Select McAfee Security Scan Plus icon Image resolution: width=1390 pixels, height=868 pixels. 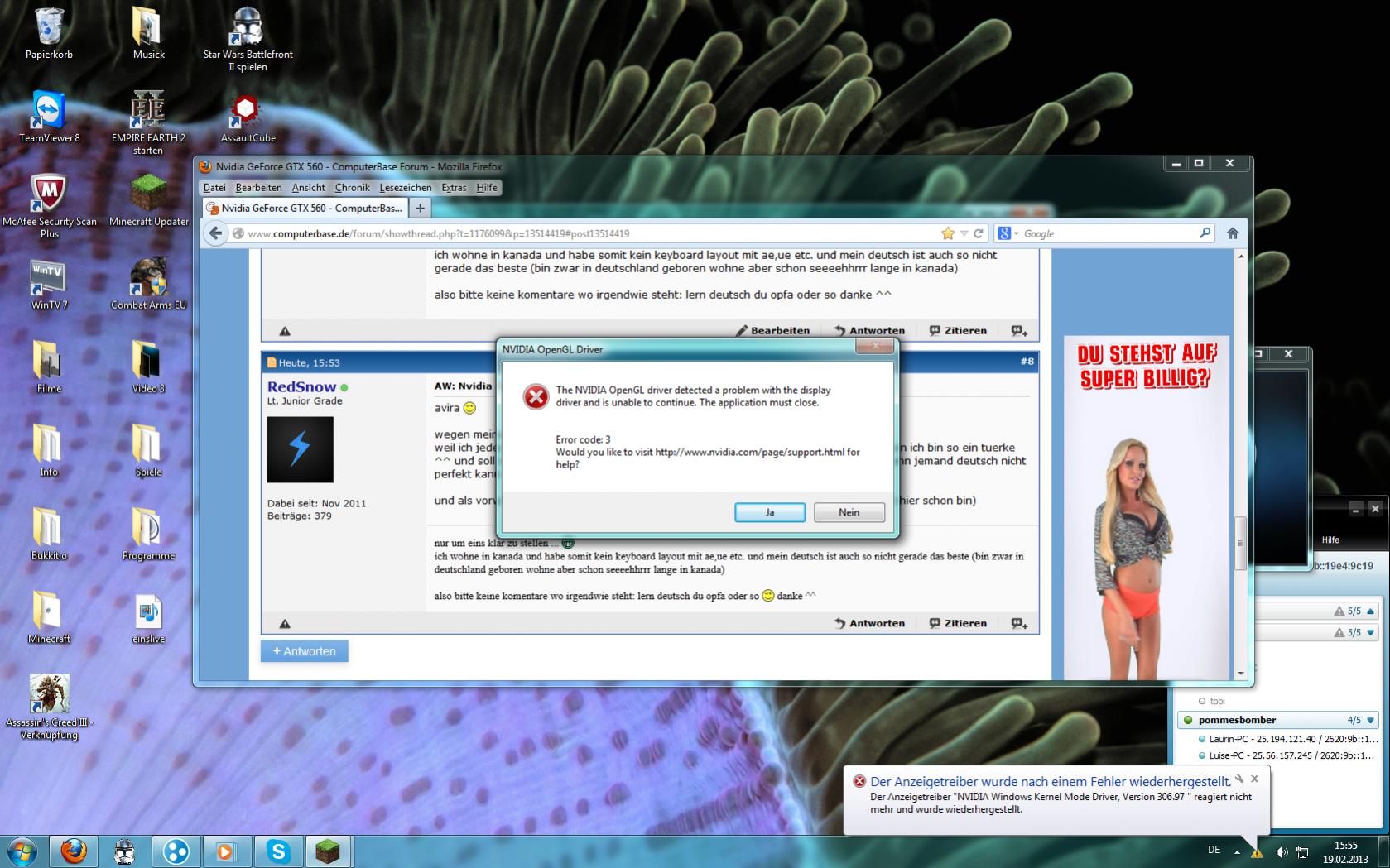(49, 207)
